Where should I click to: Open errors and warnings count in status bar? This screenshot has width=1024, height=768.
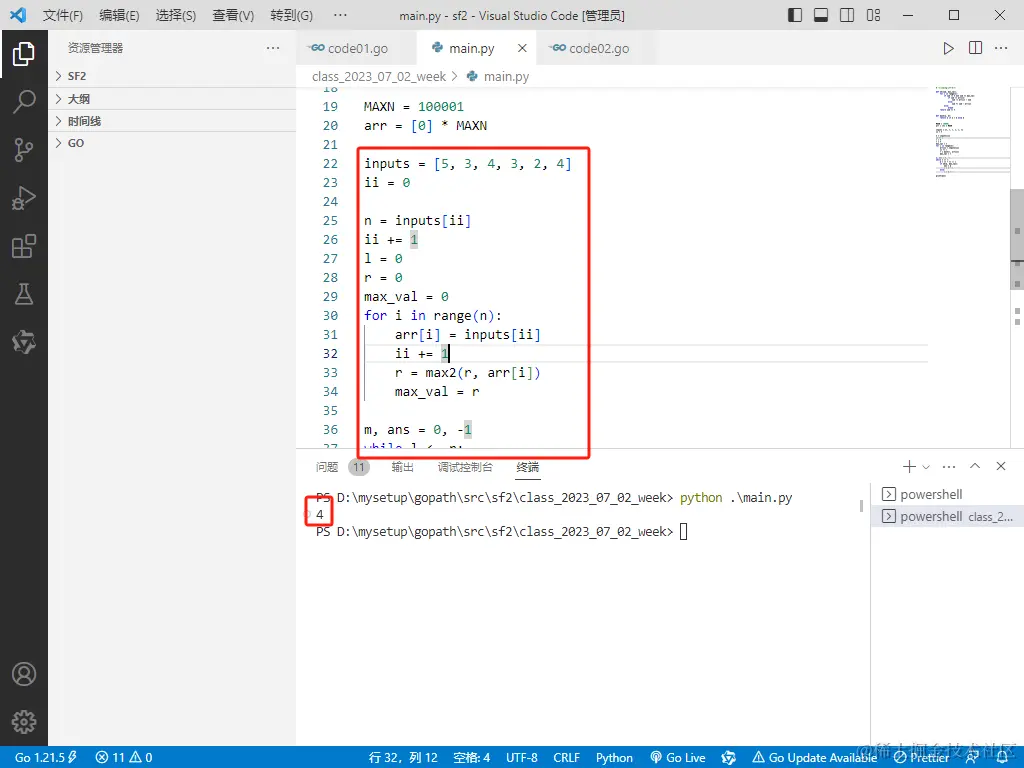tap(123, 758)
